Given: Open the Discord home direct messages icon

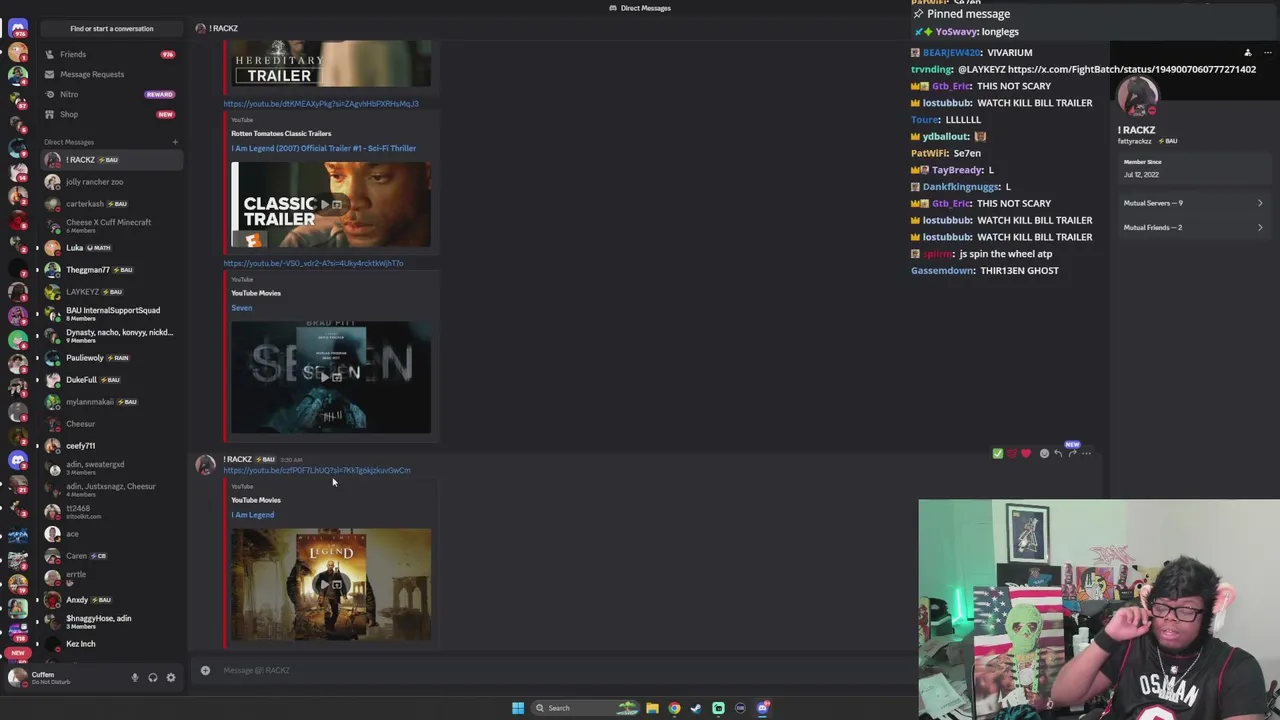Looking at the screenshot, I should [x=17, y=28].
